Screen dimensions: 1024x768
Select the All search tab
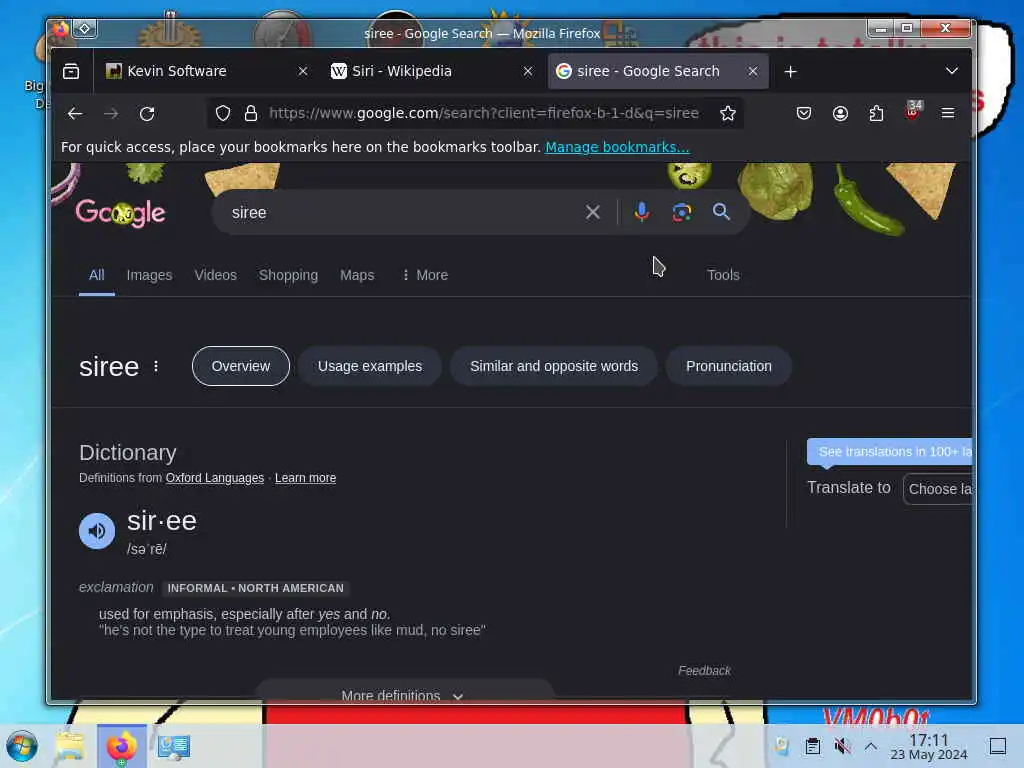(x=97, y=275)
